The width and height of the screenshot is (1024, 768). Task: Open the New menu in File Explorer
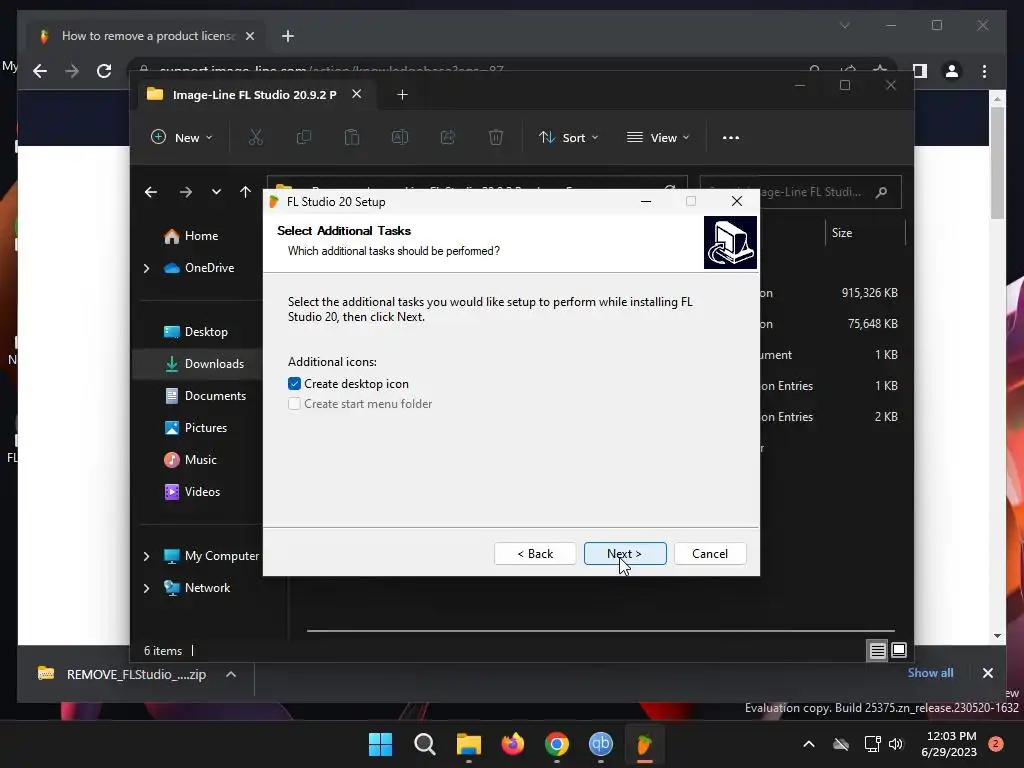[182, 137]
